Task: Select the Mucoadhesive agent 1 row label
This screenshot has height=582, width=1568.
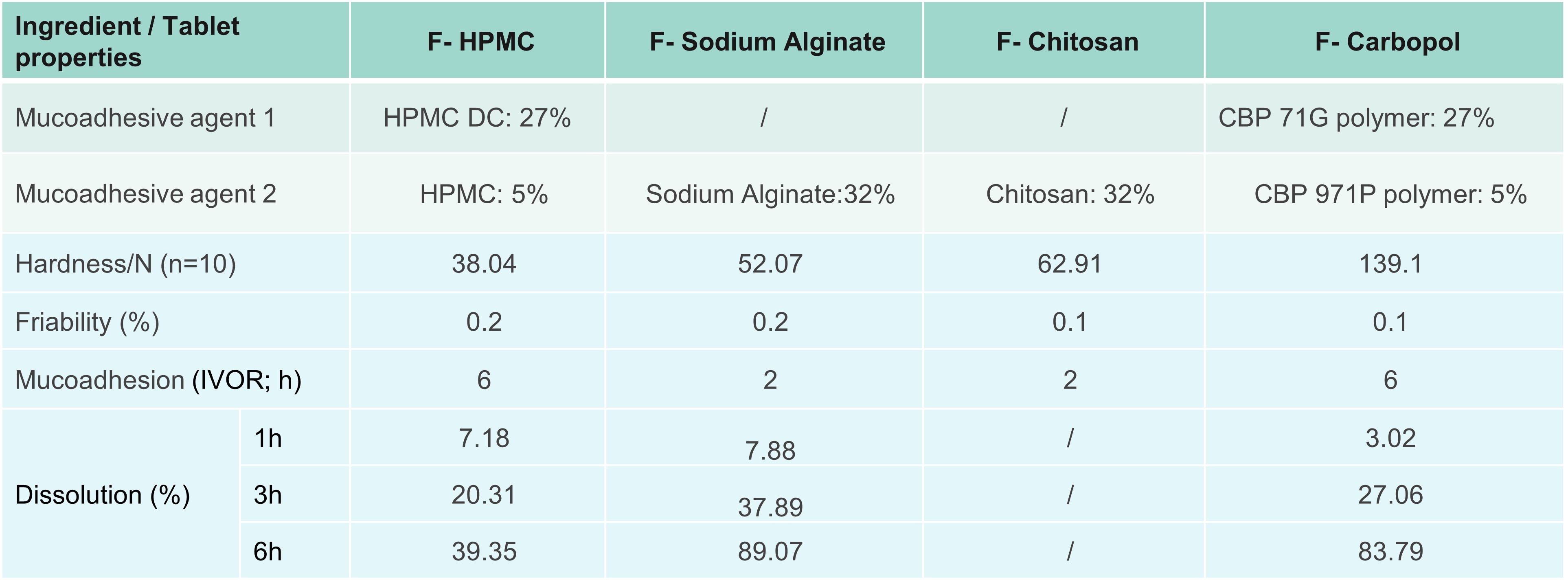Action: click(145, 118)
